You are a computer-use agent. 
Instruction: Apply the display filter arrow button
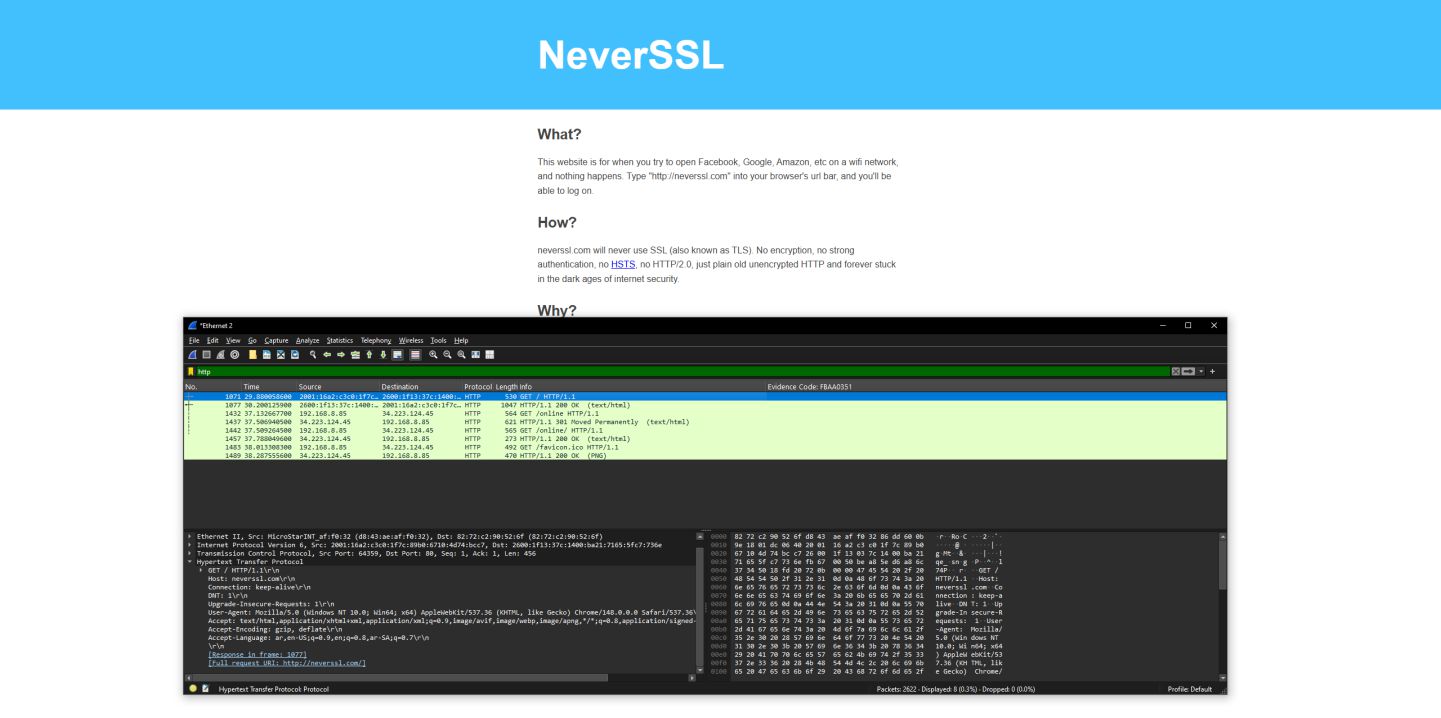point(1188,371)
